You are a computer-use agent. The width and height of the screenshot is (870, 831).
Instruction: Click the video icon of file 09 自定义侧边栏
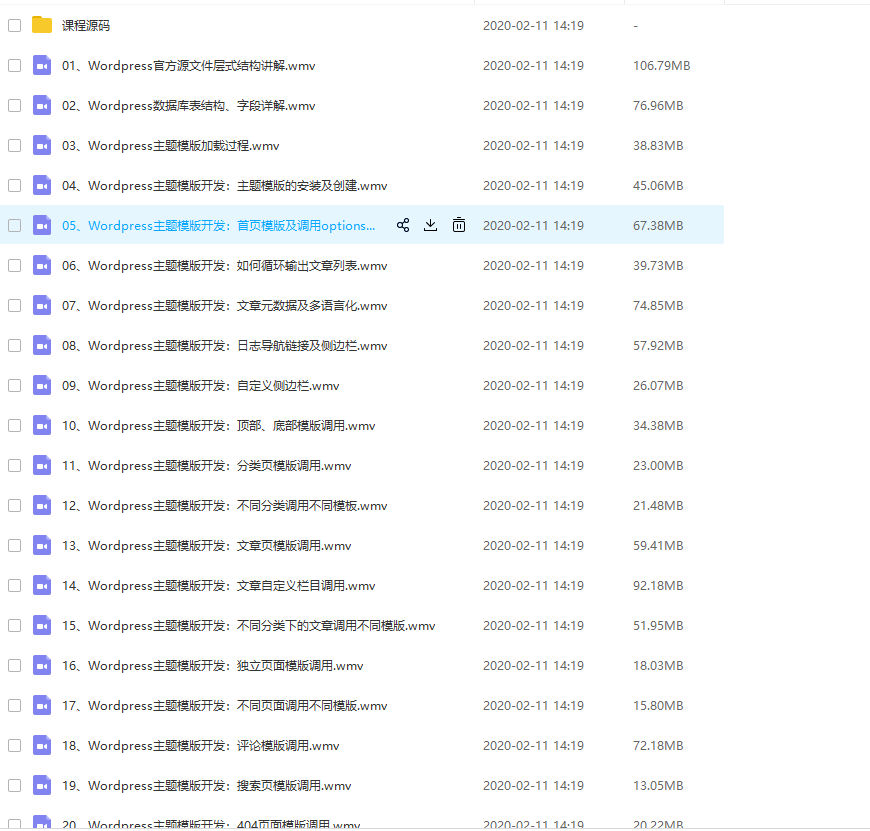(42, 385)
